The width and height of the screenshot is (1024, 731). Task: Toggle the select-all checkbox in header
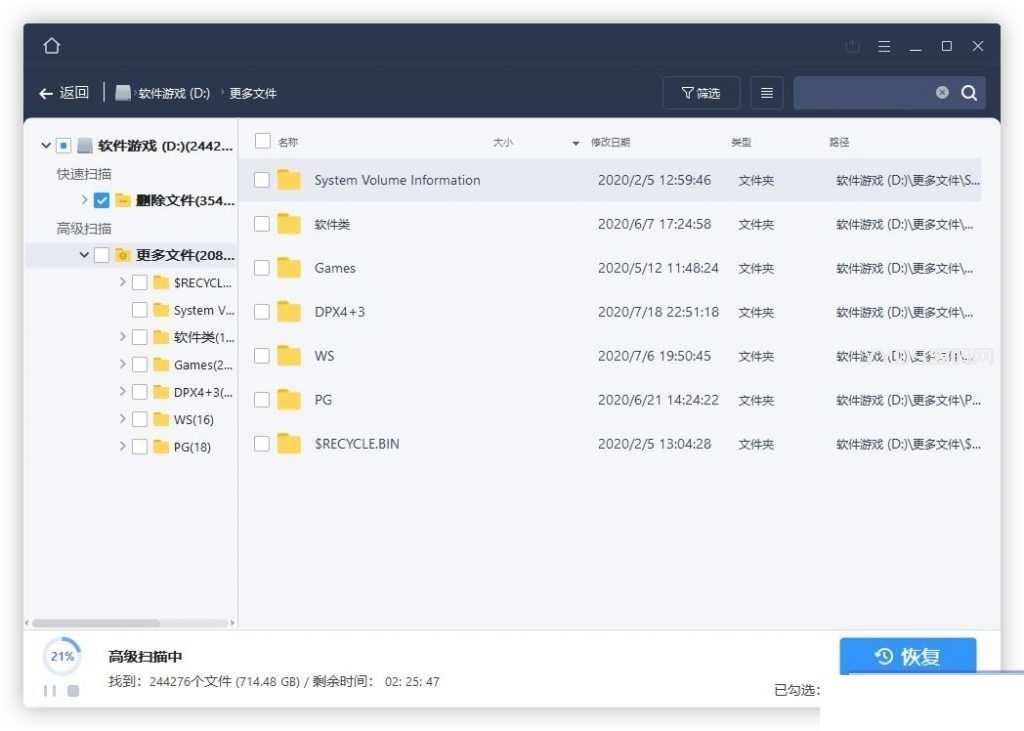click(262, 142)
